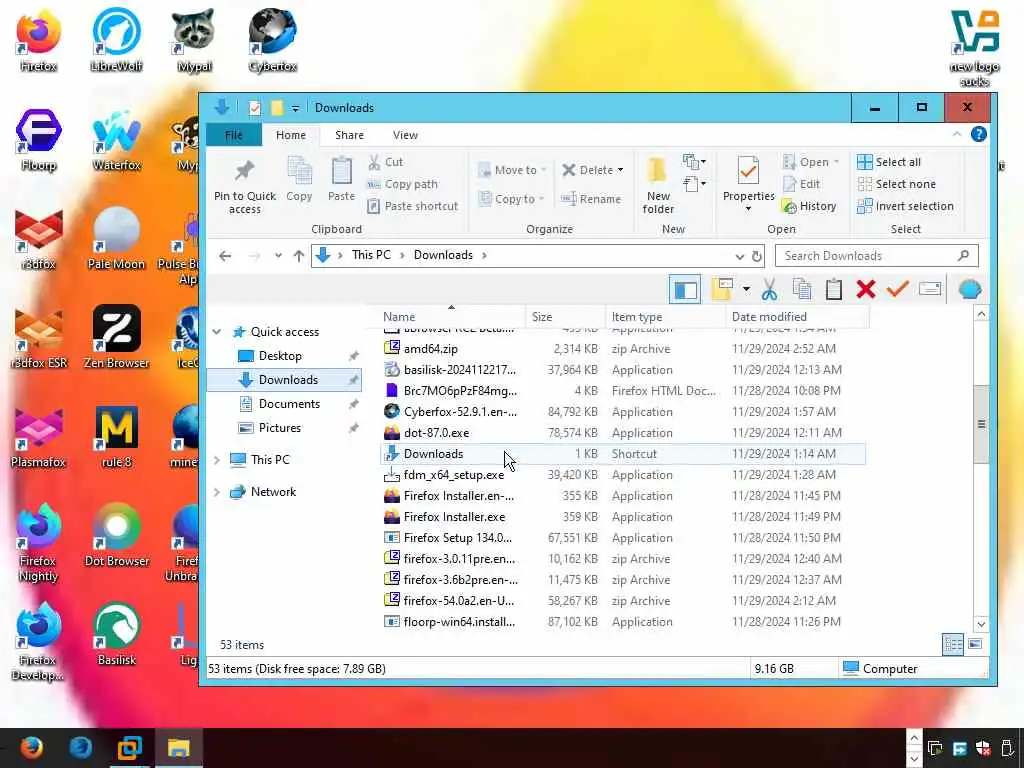The image size is (1024, 768).
Task: Open Firefox from the taskbar
Action: [31, 747]
